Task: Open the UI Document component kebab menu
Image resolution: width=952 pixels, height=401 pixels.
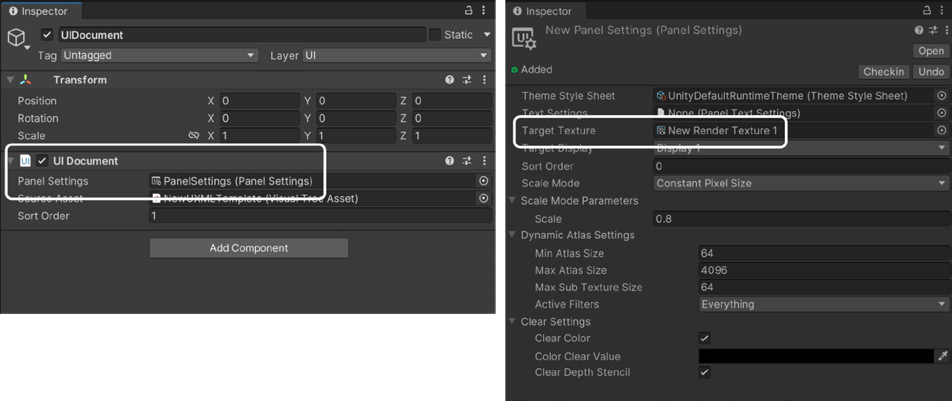Action: coord(484,161)
